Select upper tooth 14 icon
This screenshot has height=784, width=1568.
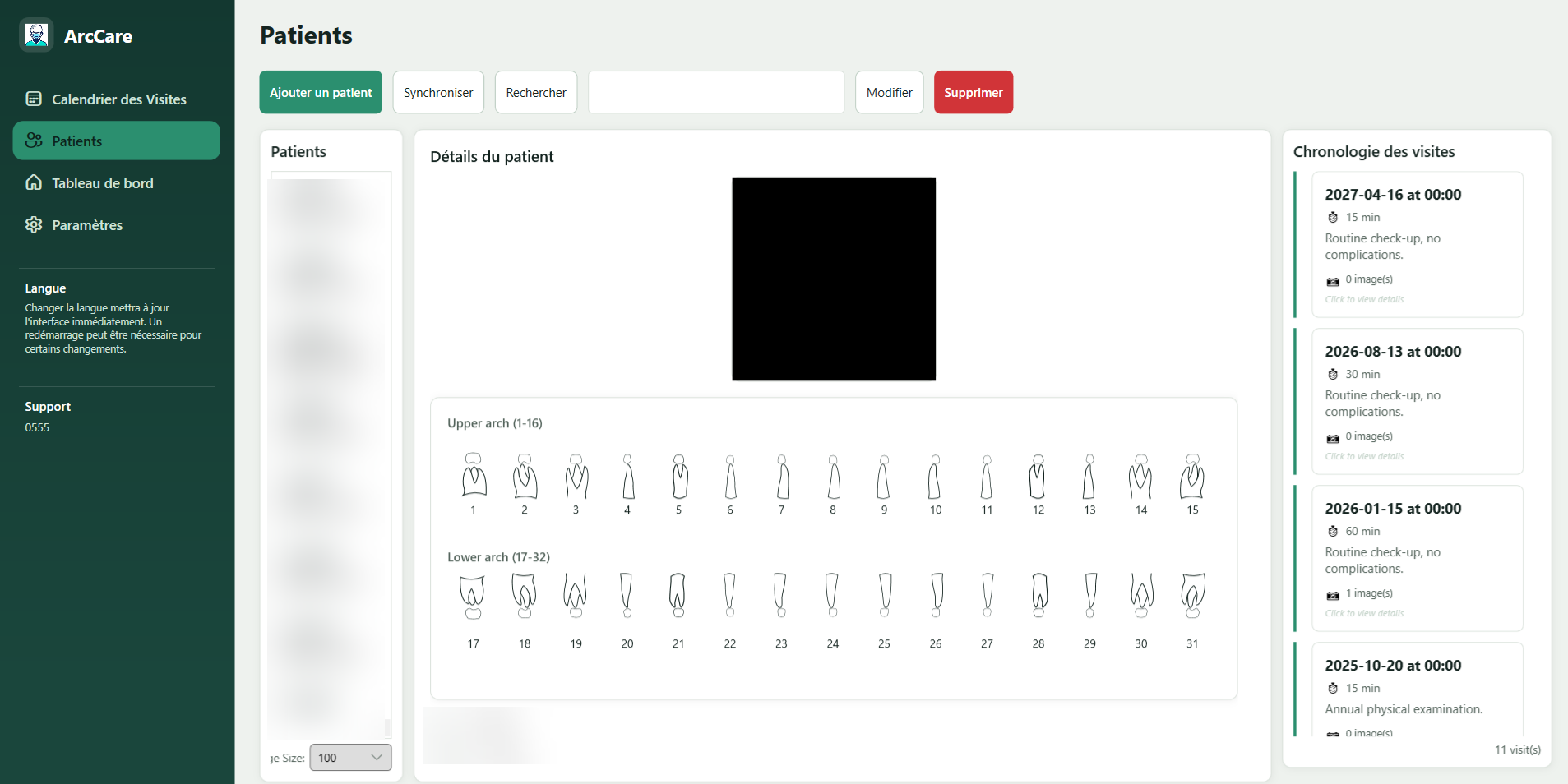click(x=1141, y=476)
